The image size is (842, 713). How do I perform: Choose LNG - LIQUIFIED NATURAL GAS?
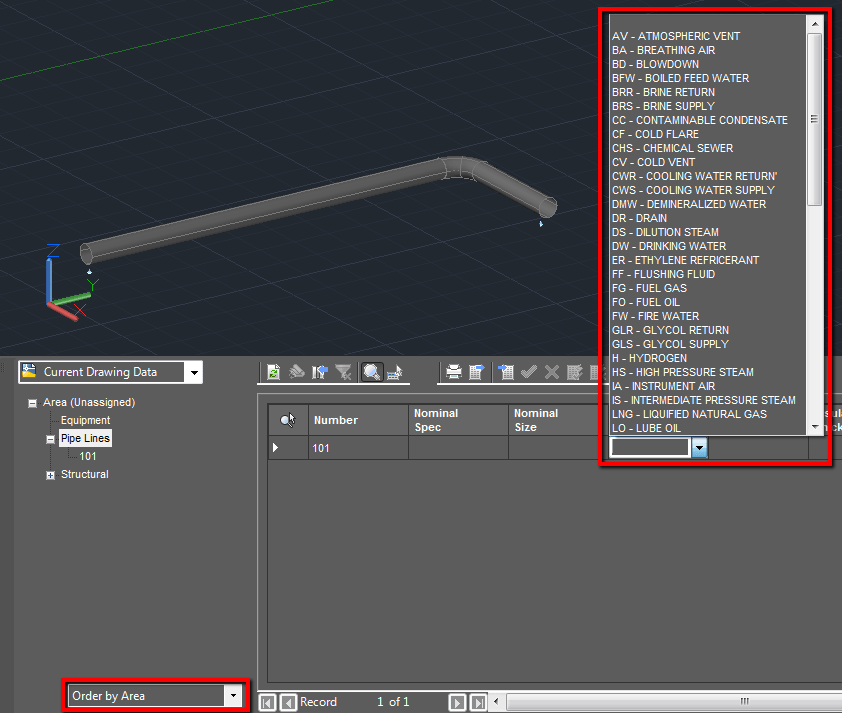click(x=689, y=413)
